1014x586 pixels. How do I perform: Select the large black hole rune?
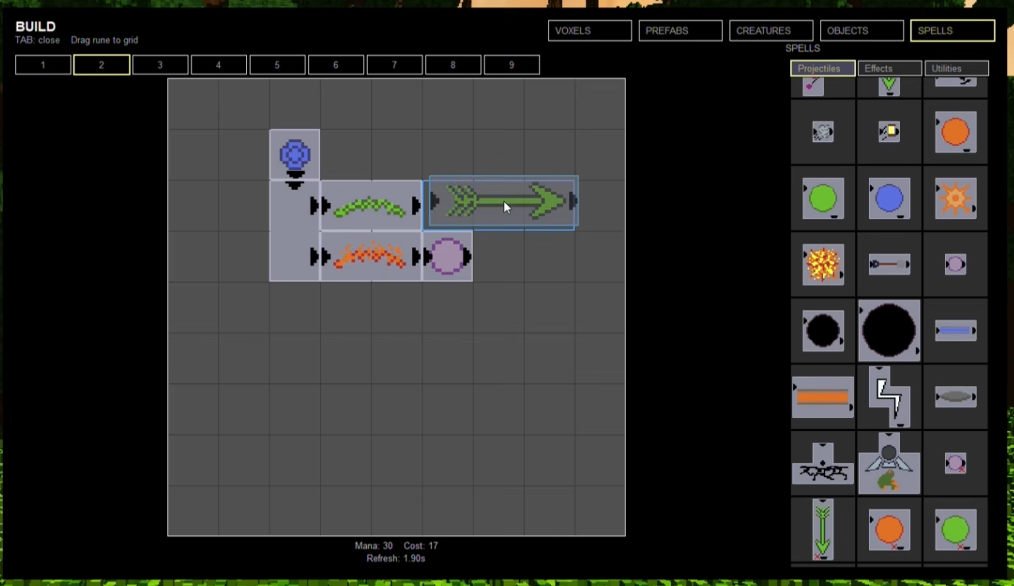(x=889, y=331)
